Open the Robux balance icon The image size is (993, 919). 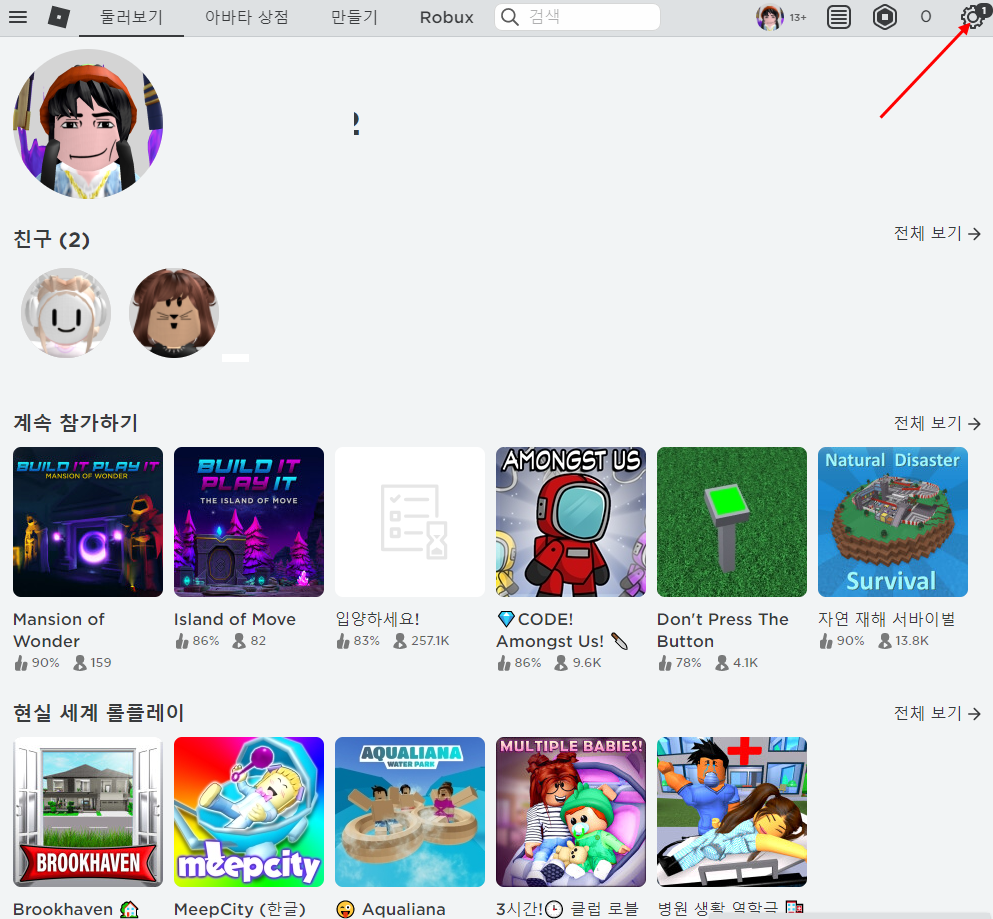tap(884, 17)
